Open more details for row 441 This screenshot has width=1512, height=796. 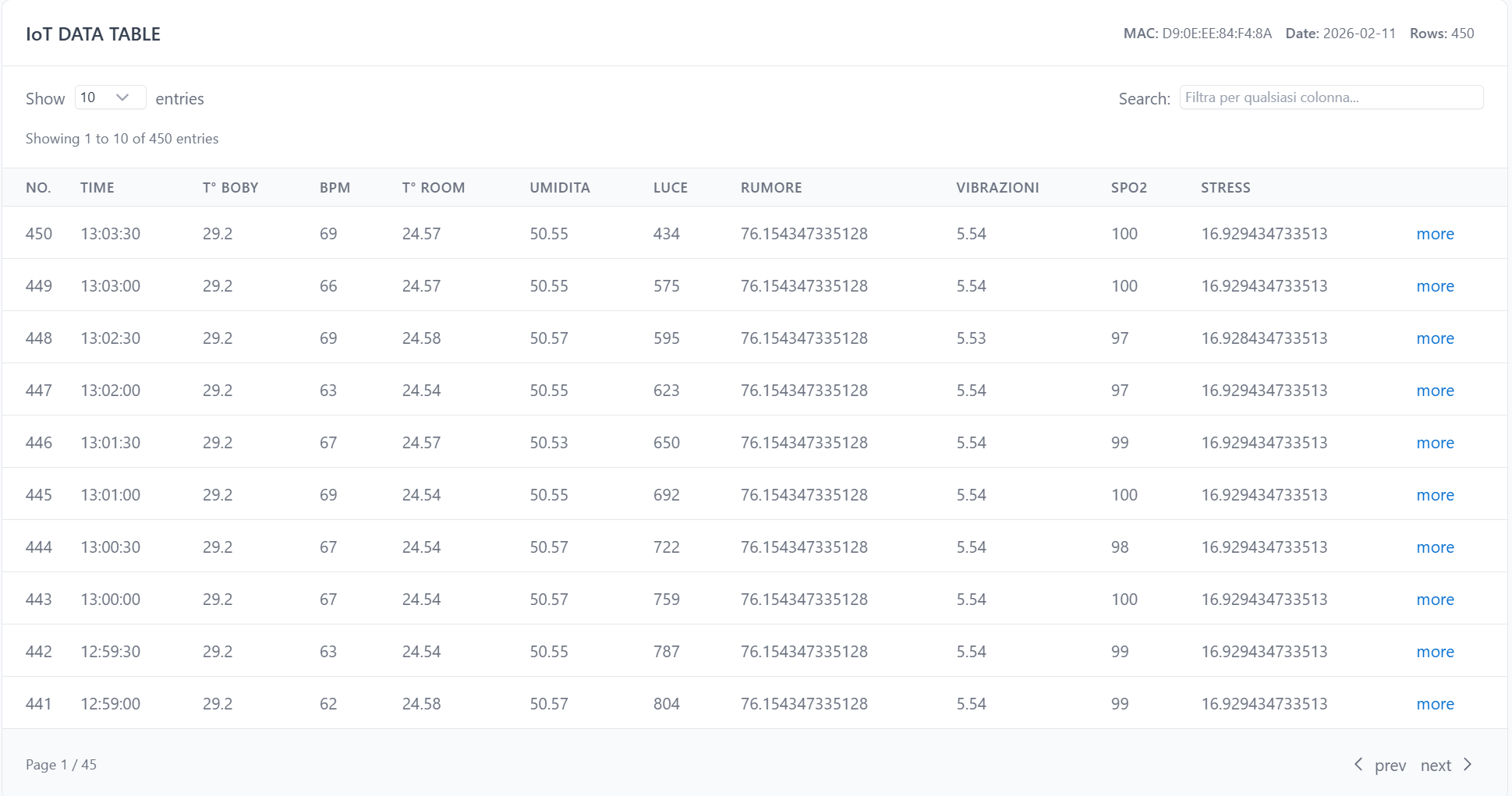(1435, 704)
